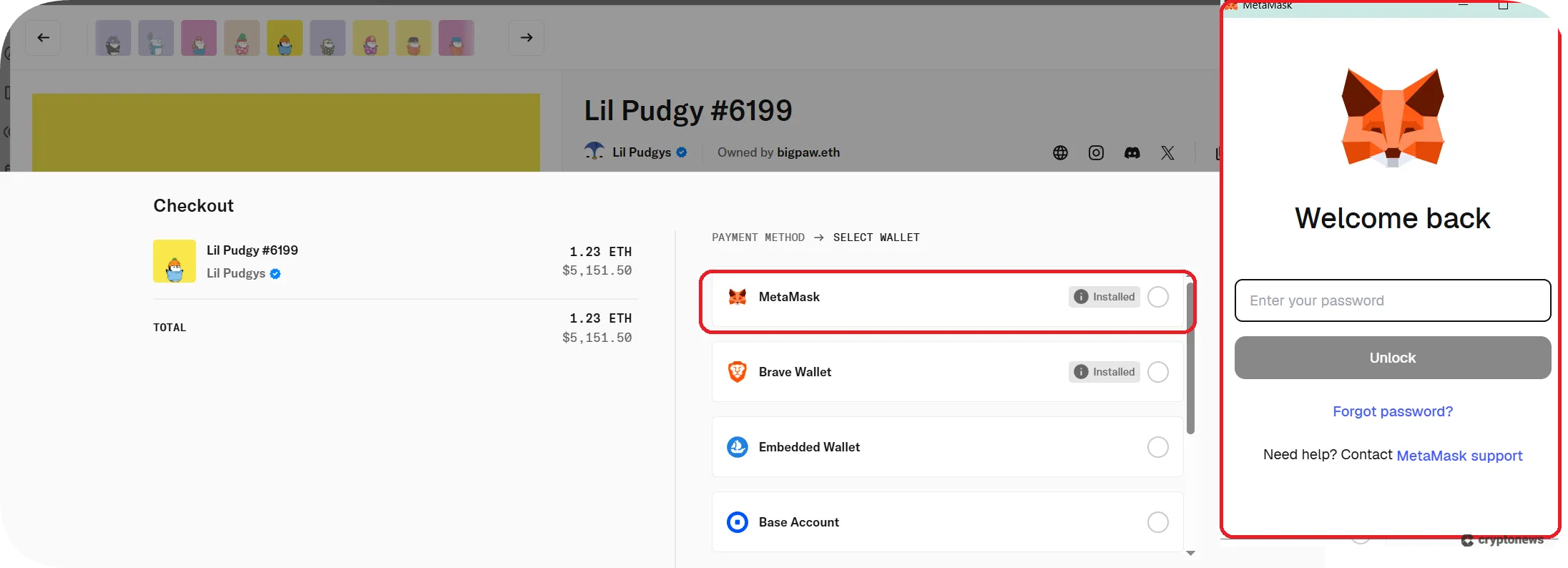Click the info icon on MetaMask Installed badge
This screenshot has height=568, width=1568.
pos(1081,297)
